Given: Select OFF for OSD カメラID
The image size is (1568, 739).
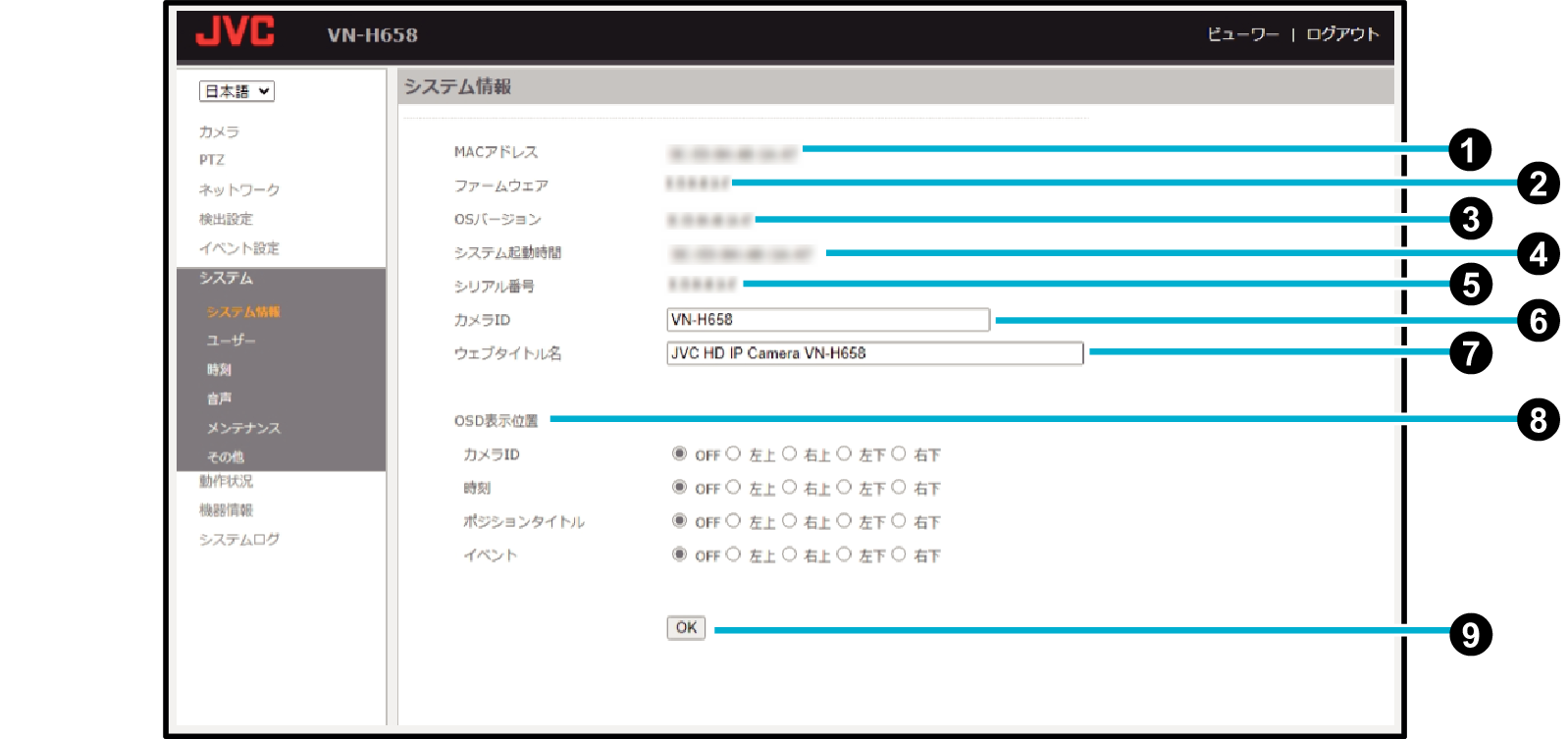Looking at the screenshot, I should click(x=679, y=453).
